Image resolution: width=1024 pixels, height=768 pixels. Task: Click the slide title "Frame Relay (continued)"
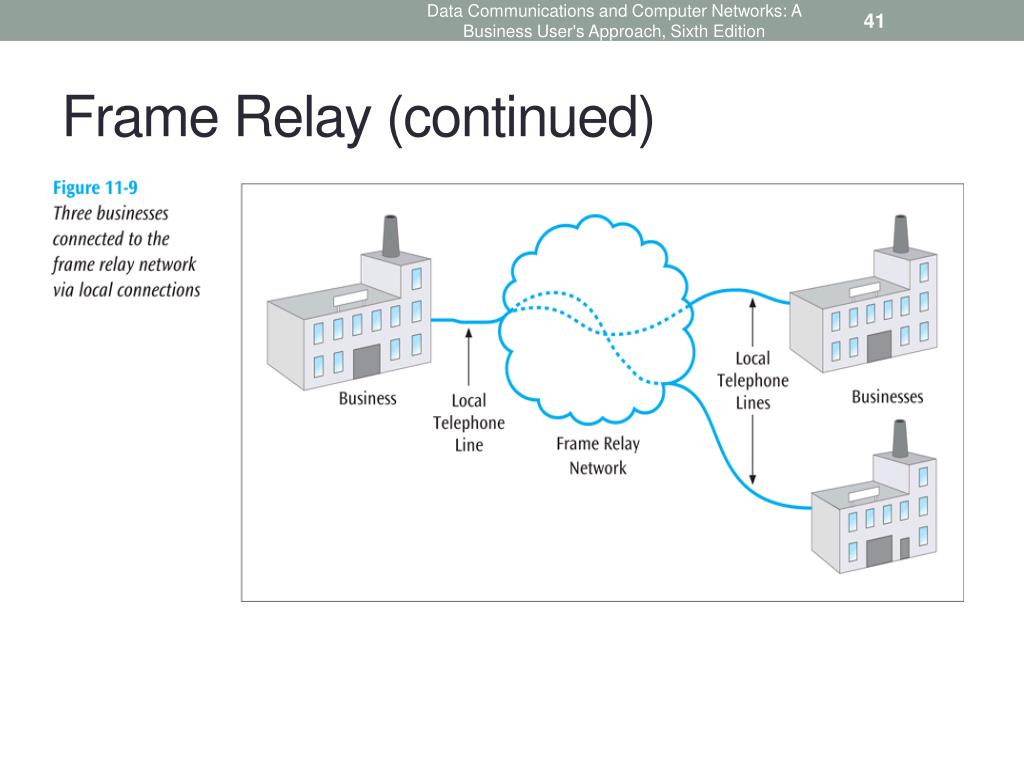(x=358, y=118)
